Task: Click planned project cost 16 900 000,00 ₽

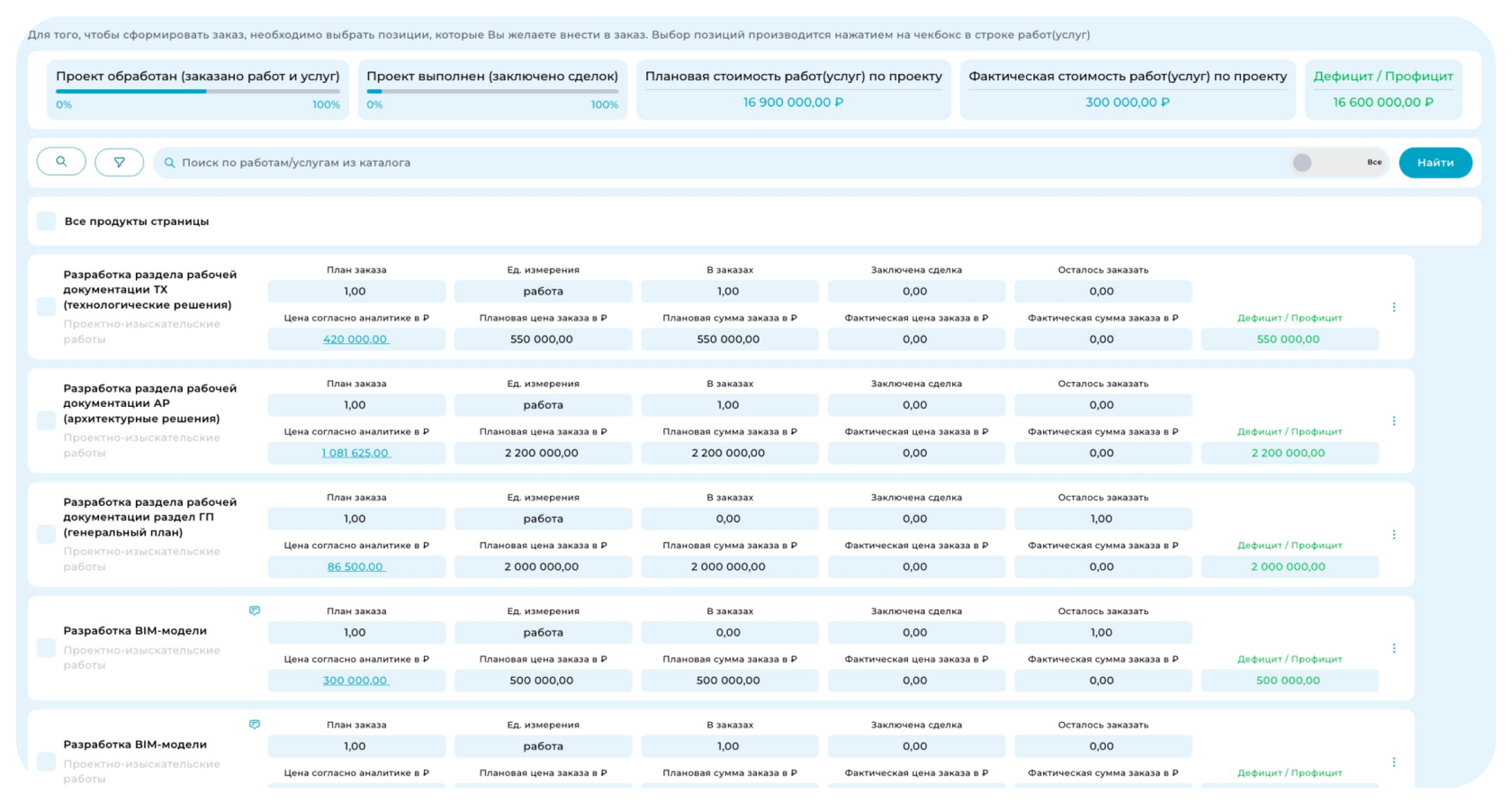Action: pyautogui.click(x=793, y=103)
